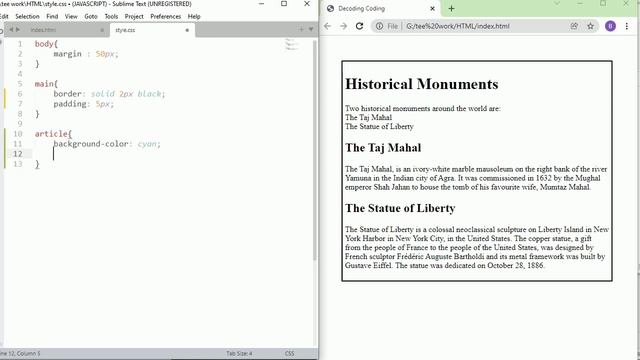
Task: Open the Preferences menu
Action: [x=165, y=16]
